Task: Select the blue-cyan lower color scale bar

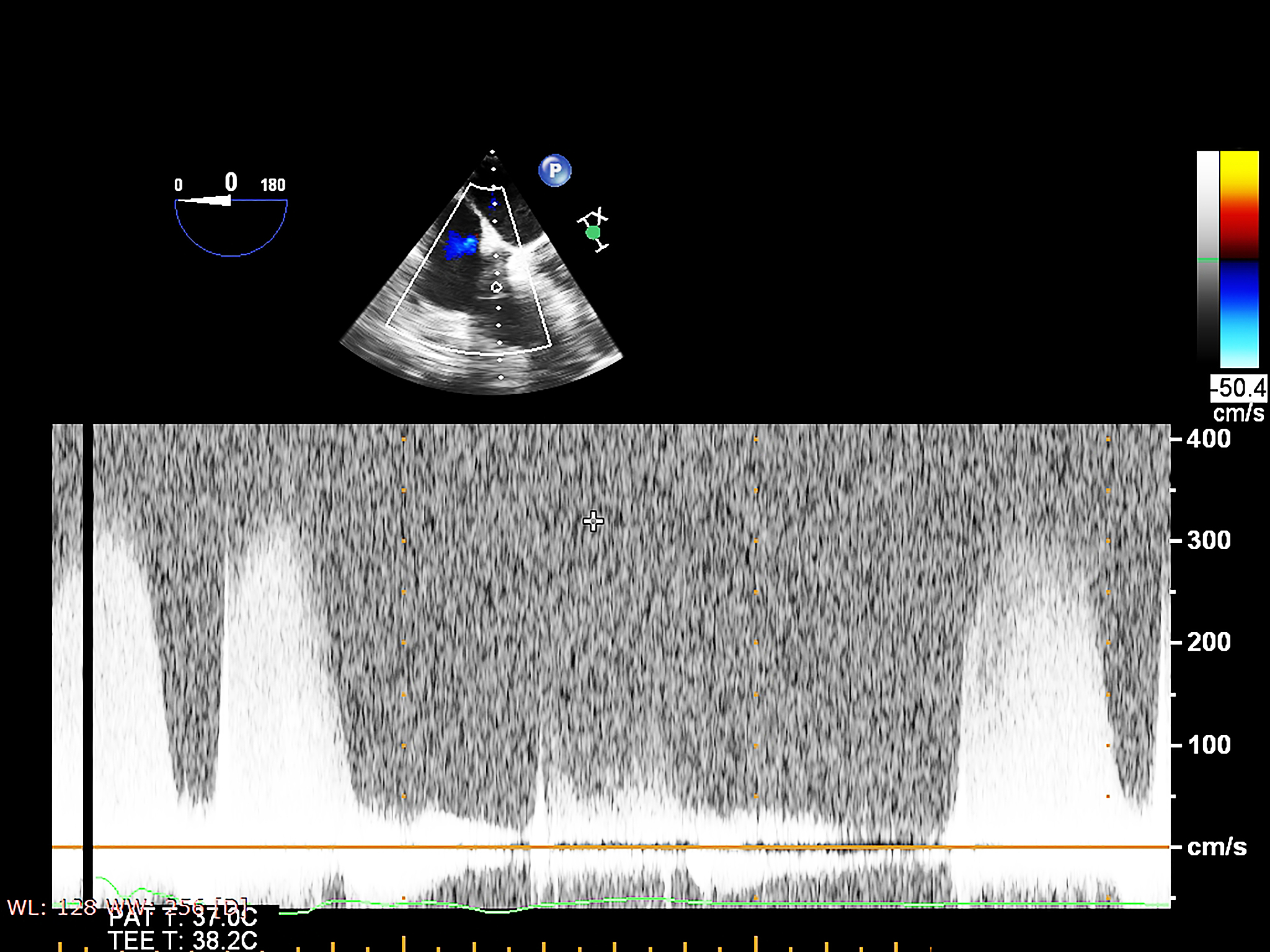Action: click(1239, 313)
